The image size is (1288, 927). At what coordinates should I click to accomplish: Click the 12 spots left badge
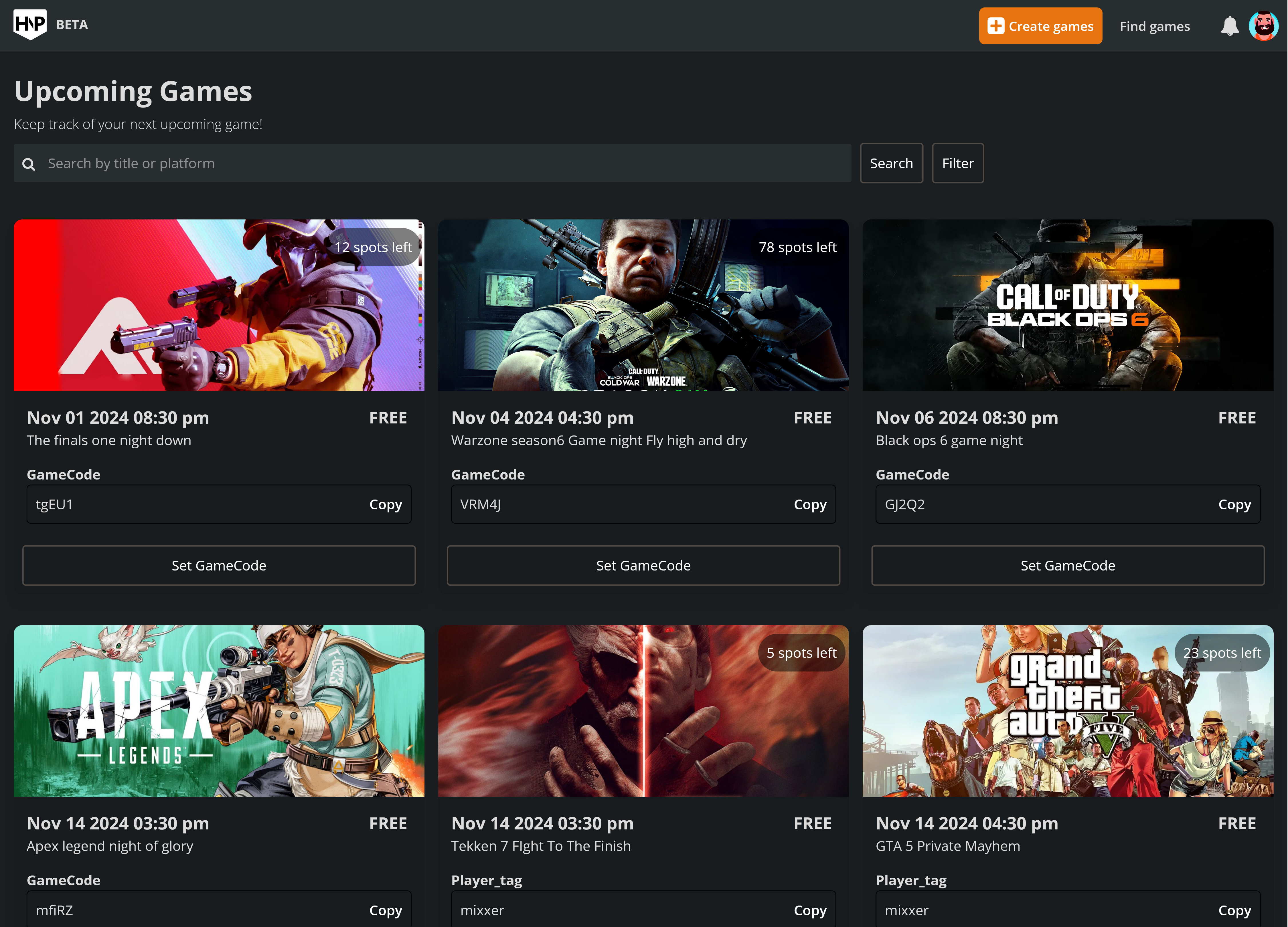373,247
